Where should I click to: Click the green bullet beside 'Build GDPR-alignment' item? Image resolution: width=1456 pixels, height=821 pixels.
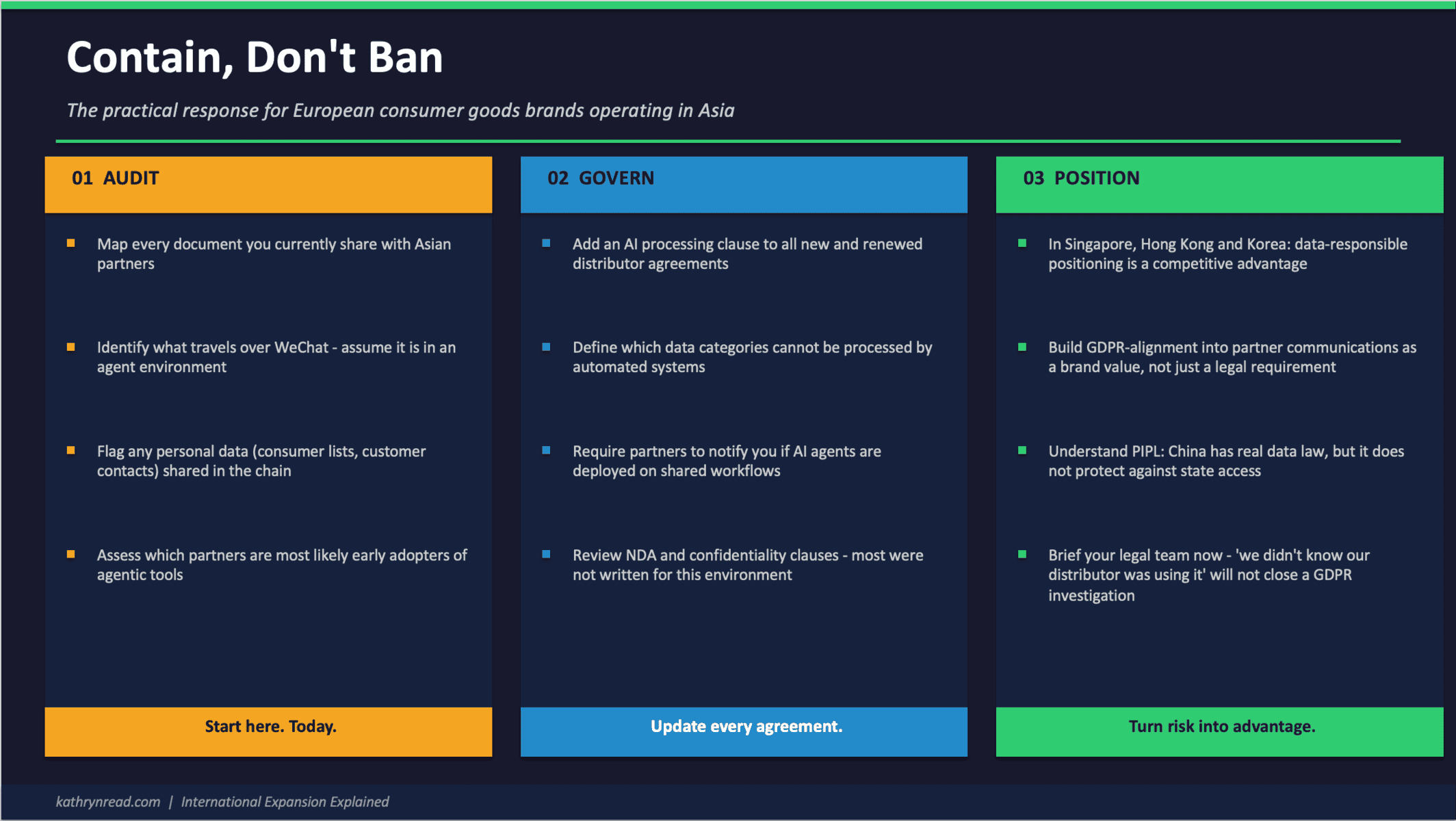[1022, 346]
